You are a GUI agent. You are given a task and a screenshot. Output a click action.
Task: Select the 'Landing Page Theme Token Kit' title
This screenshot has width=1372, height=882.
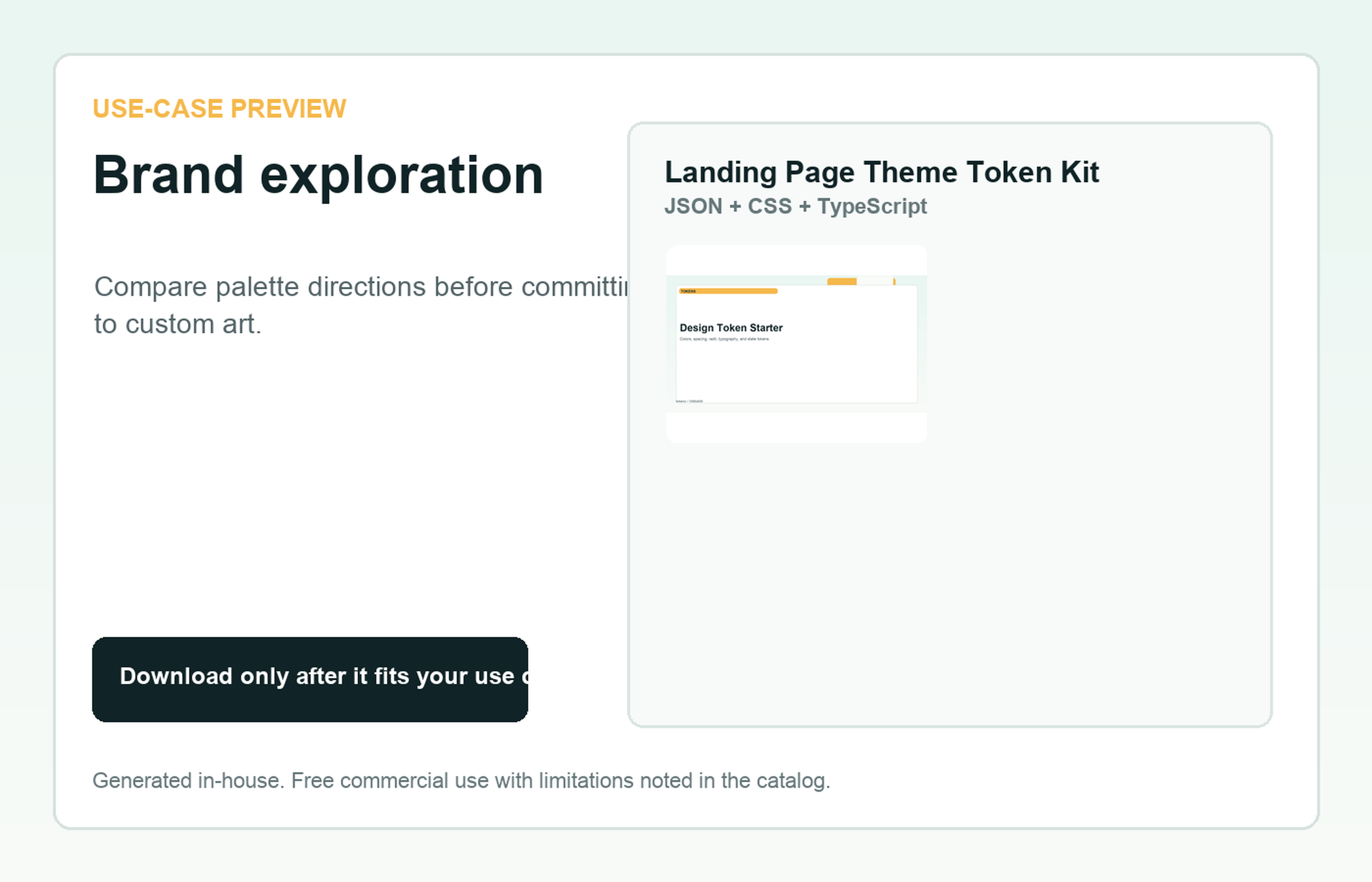tap(881, 172)
